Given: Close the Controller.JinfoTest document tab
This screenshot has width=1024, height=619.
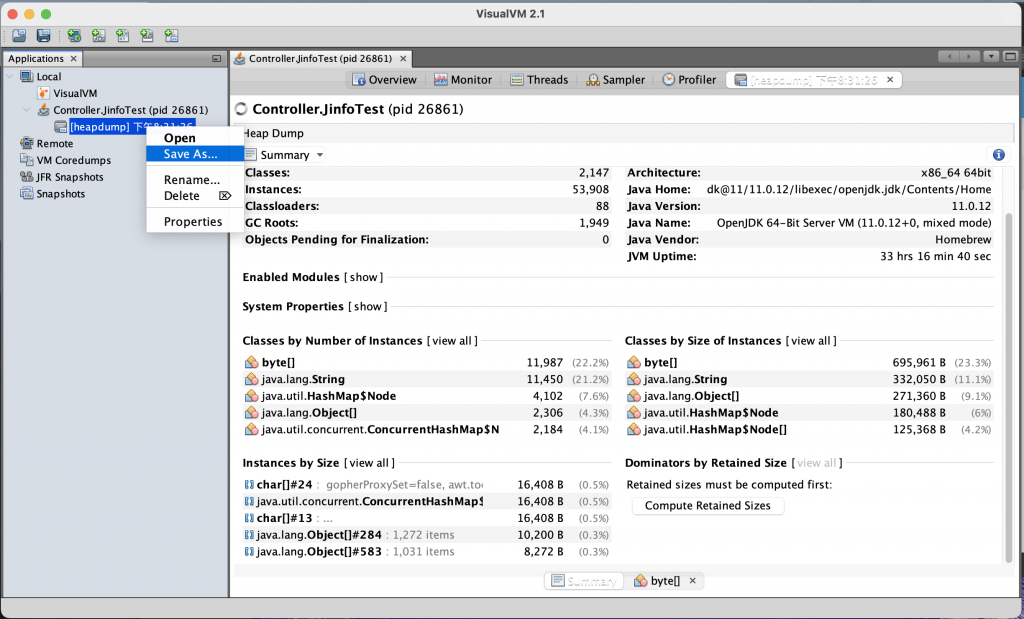Looking at the screenshot, I should pos(403,59).
